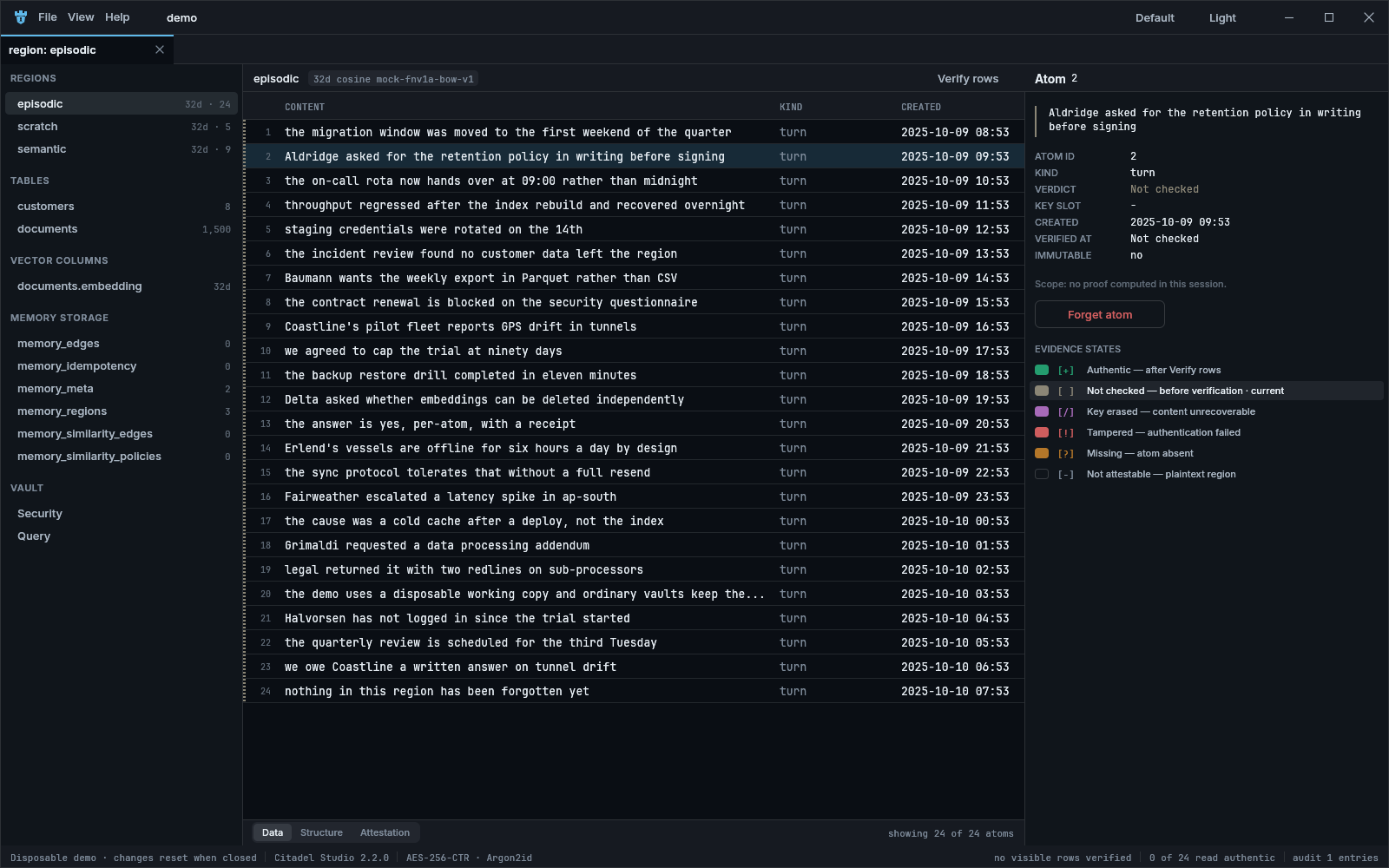Select row 'we agreed to cap the trial'
1389x868 pixels.
coord(634,351)
